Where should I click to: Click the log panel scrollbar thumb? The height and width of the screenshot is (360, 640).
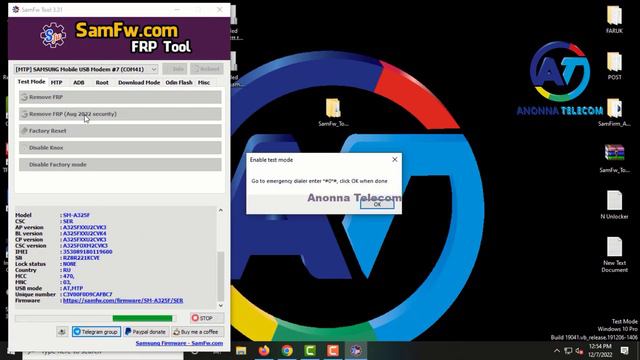tap(220, 276)
